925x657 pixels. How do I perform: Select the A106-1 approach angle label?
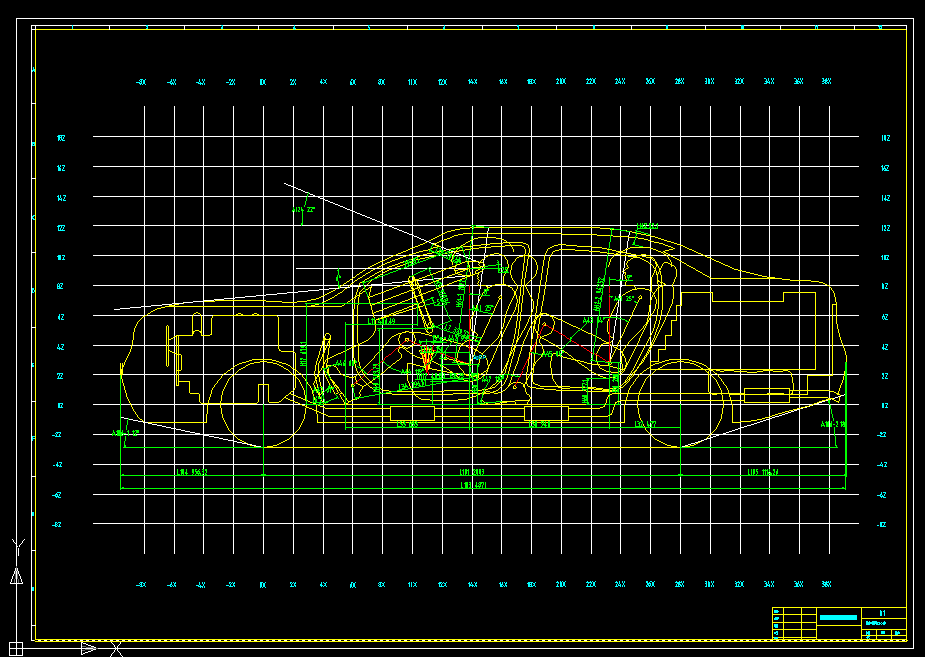[x=125, y=433]
